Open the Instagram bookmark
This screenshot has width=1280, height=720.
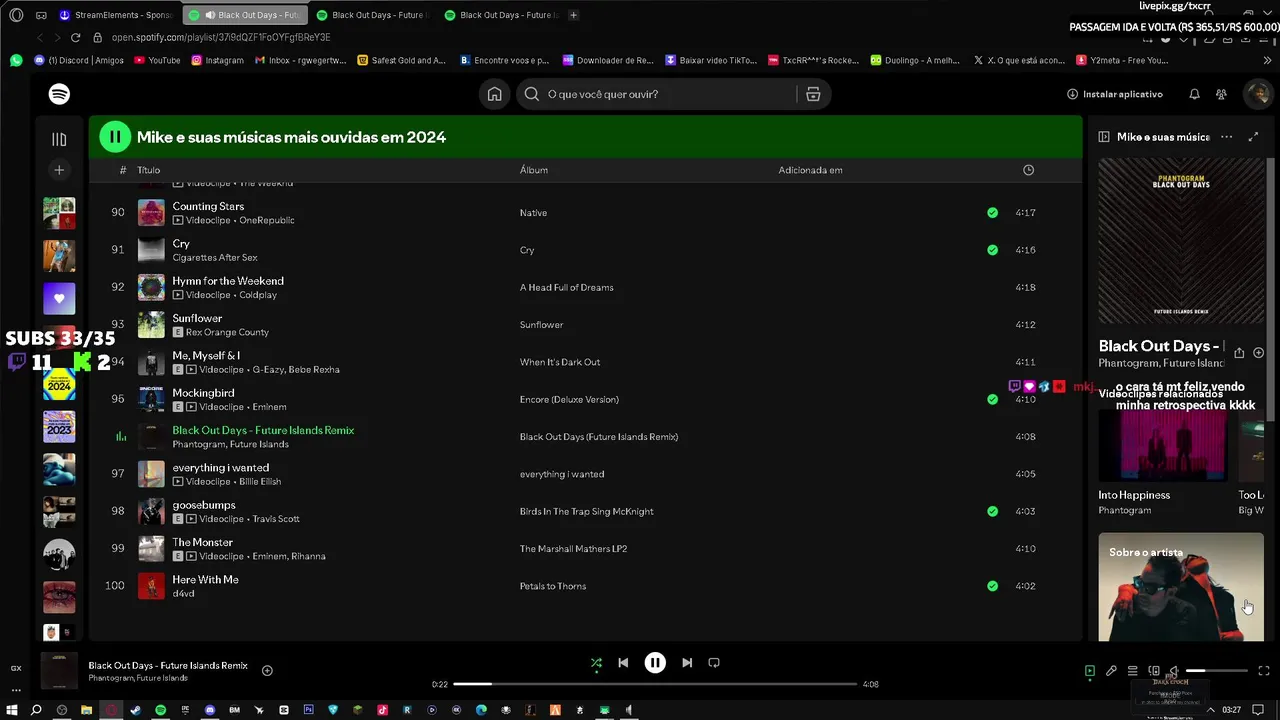click(x=217, y=60)
